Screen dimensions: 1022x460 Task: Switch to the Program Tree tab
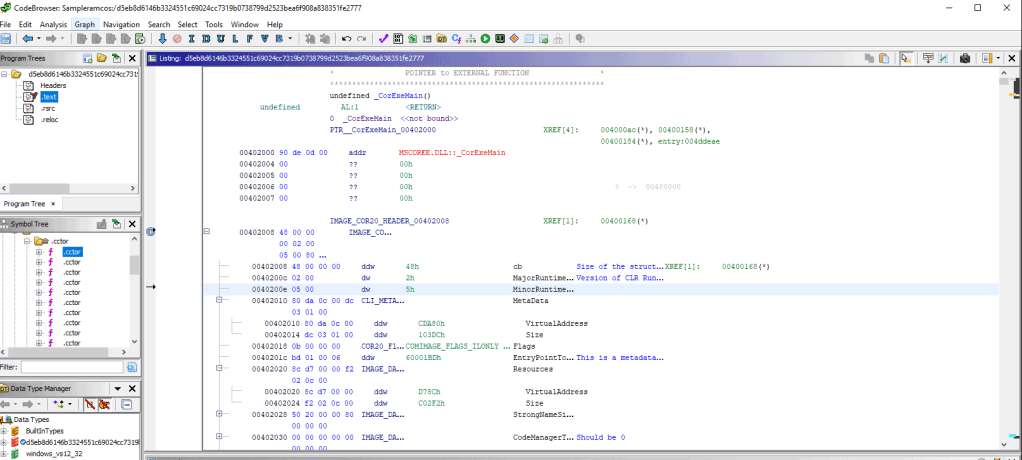coord(23,203)
